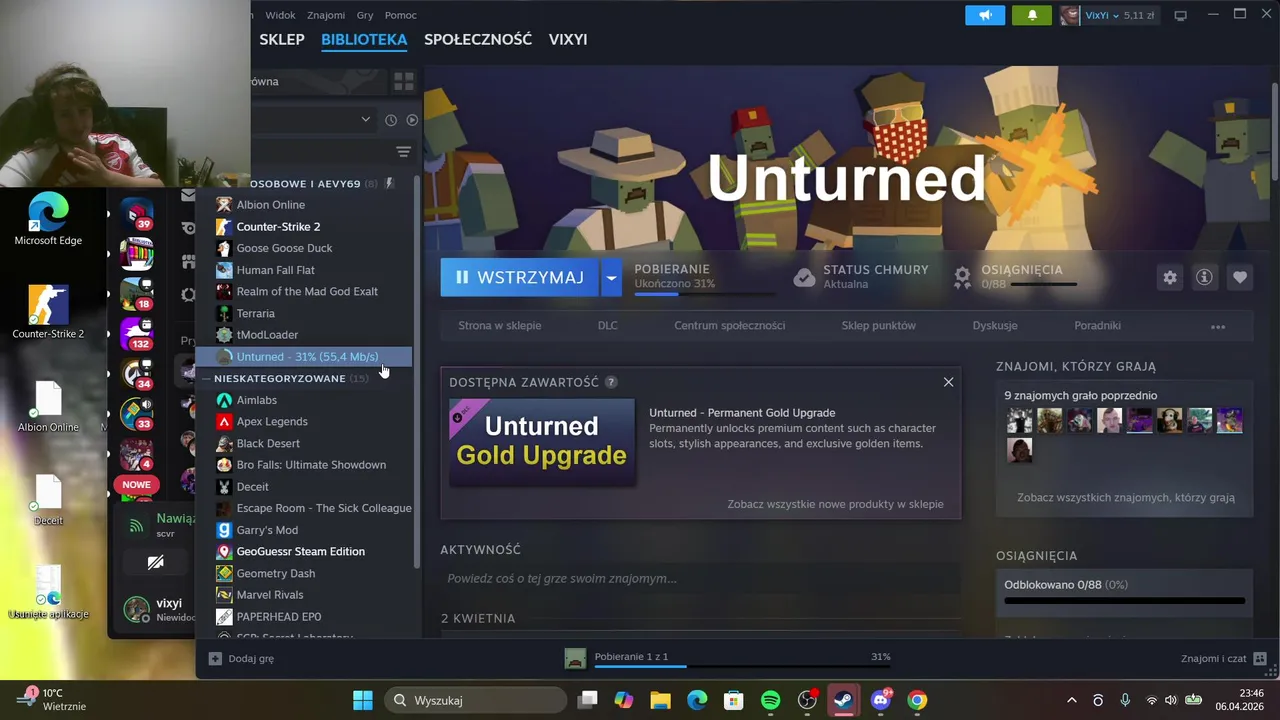1280x720 pixels.
Task: Select Terraria in library list
Action: [x=255, y=313]
